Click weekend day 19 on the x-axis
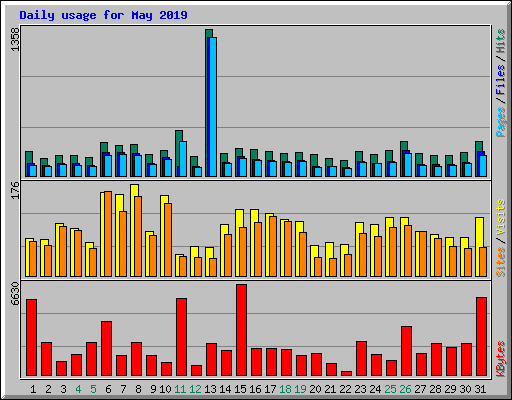The image size is (512, 400). (300, 389)
